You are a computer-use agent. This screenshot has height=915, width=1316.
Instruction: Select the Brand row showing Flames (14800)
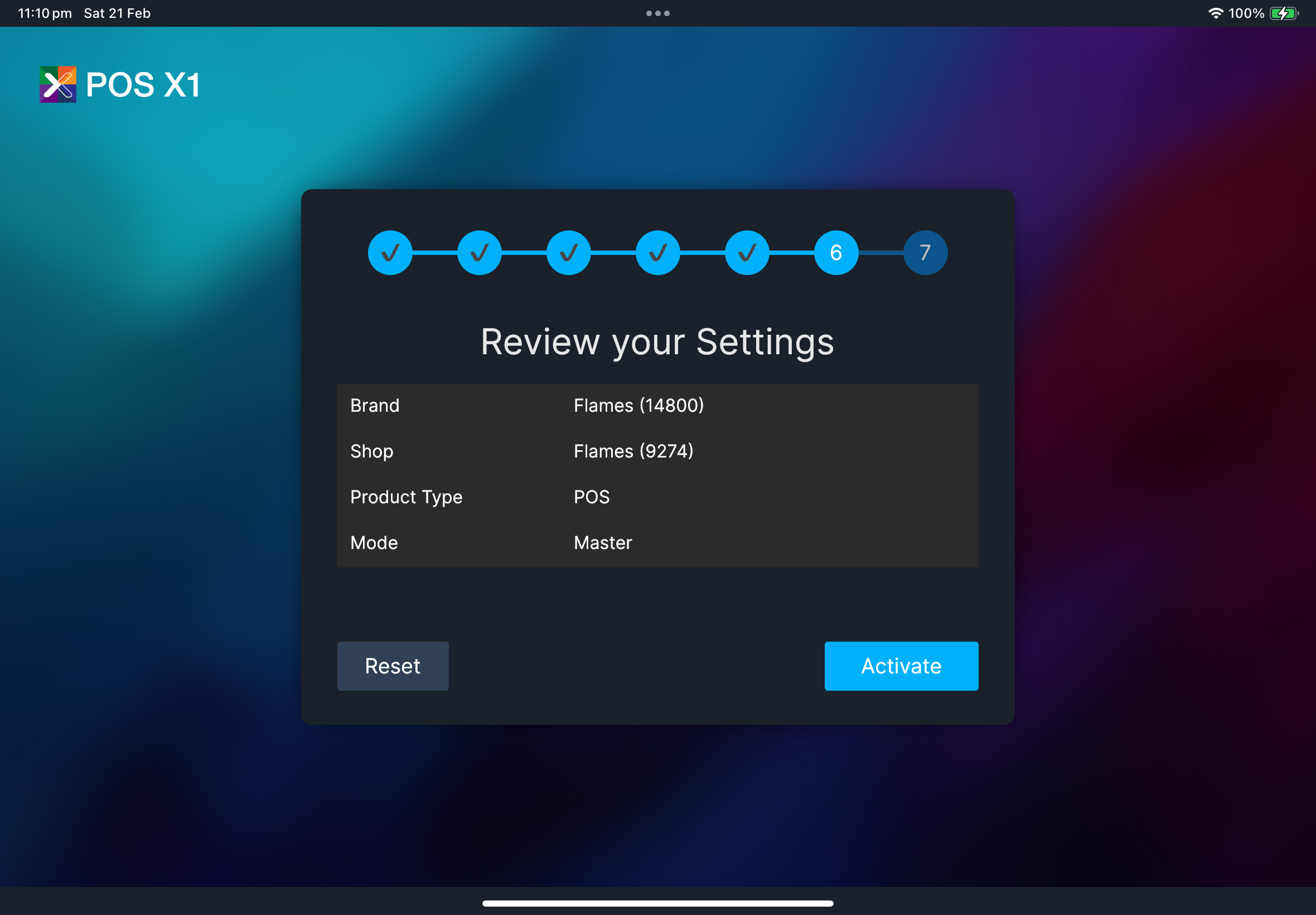coord(640,405)
